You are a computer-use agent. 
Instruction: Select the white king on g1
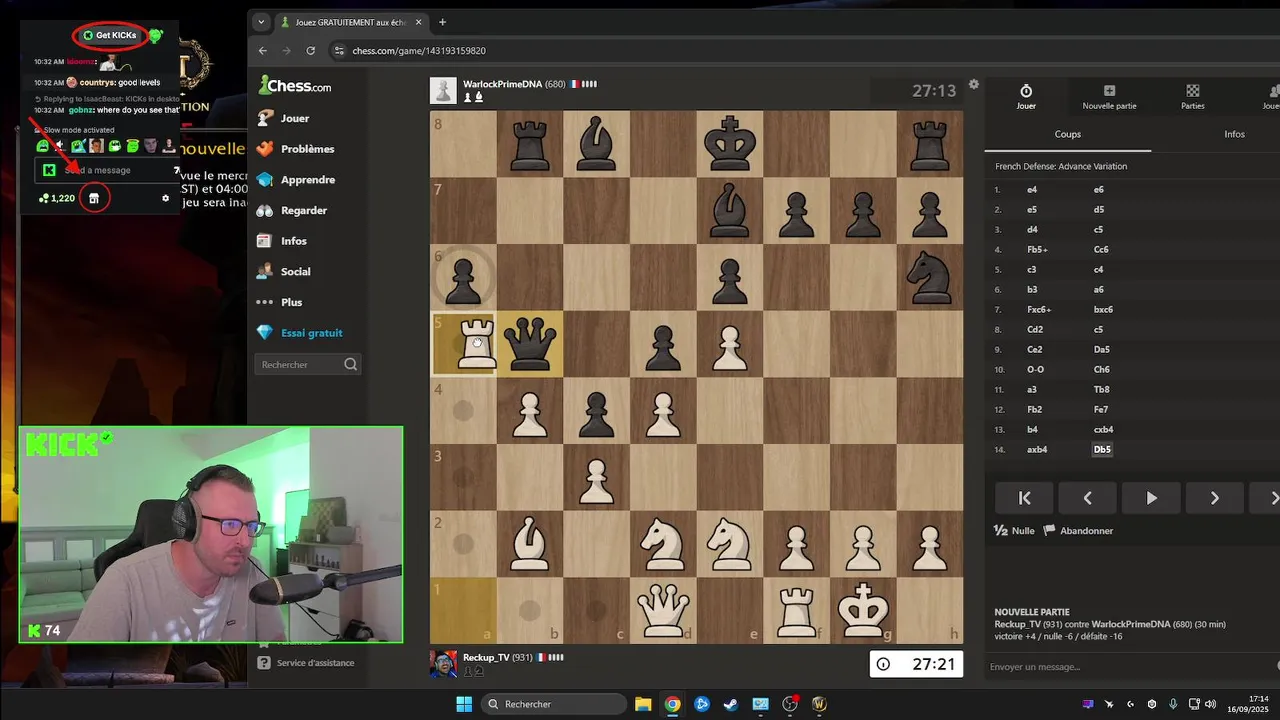coord(864,611)
